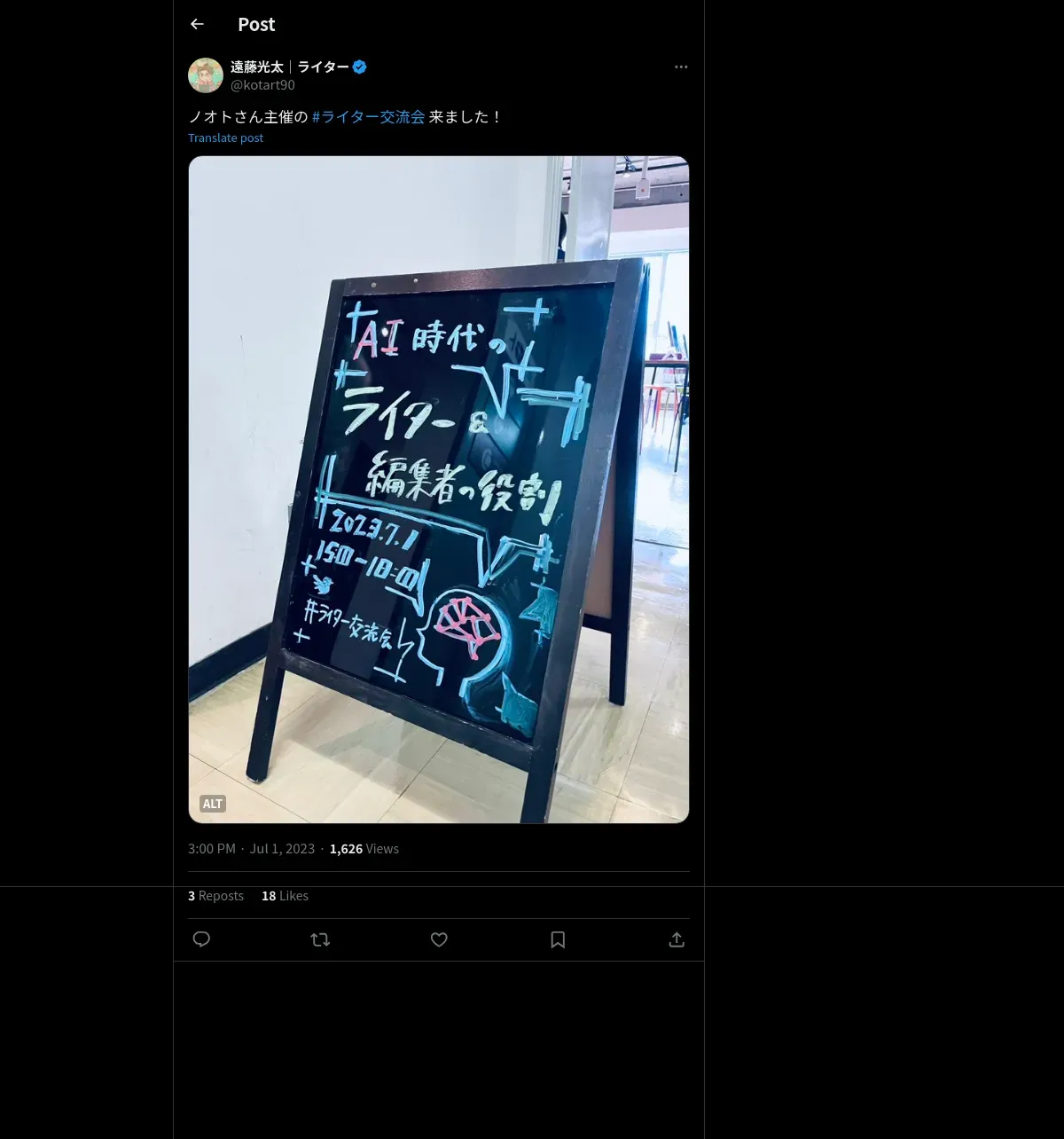The height and width of the screenshot is (1139, 1064).
Task: View the ALT badge image description
Action: tap(213, 804)
